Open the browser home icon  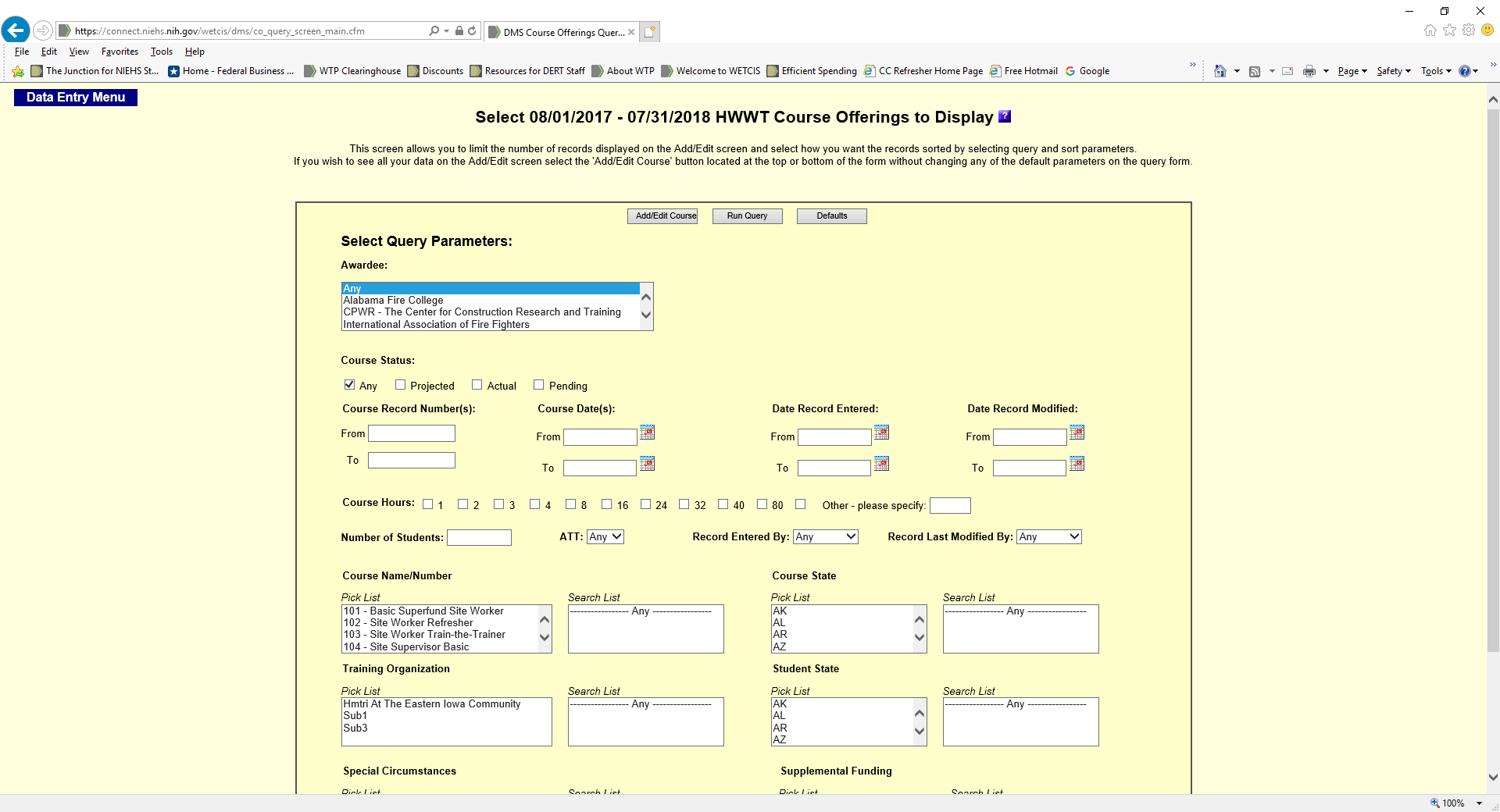[1430, 30]
